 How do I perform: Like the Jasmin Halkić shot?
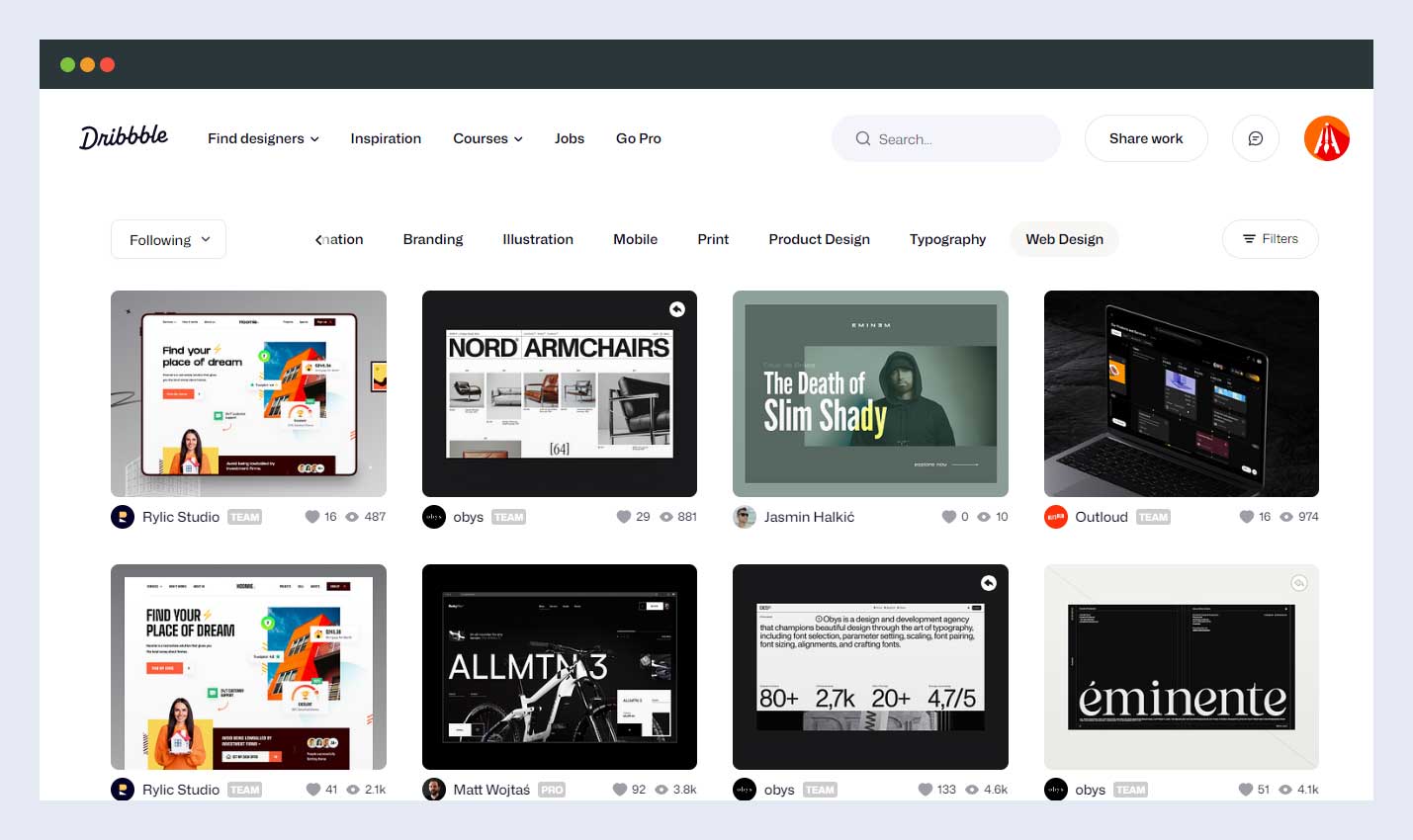949,517
